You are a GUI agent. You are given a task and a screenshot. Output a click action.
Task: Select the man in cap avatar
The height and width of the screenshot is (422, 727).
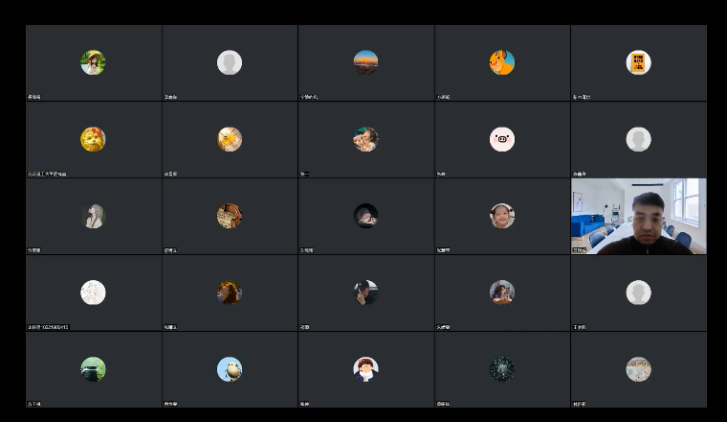click(x=366, y=293)
